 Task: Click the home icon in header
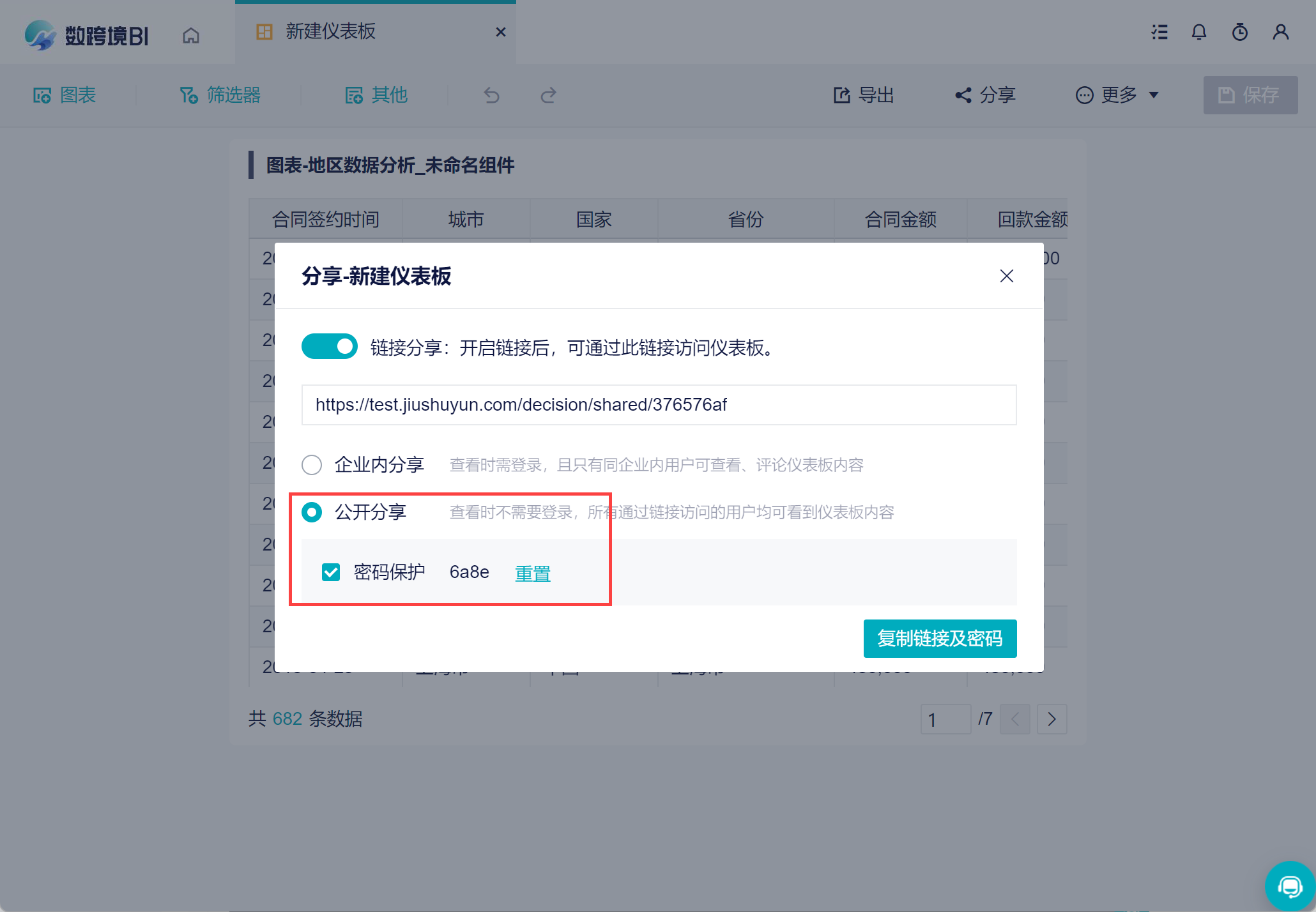pos(190,35)
